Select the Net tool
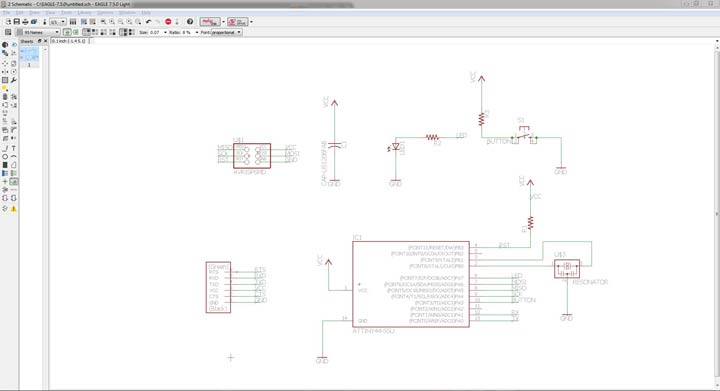Viewport: 720px width, 391px height. (14, 173)
